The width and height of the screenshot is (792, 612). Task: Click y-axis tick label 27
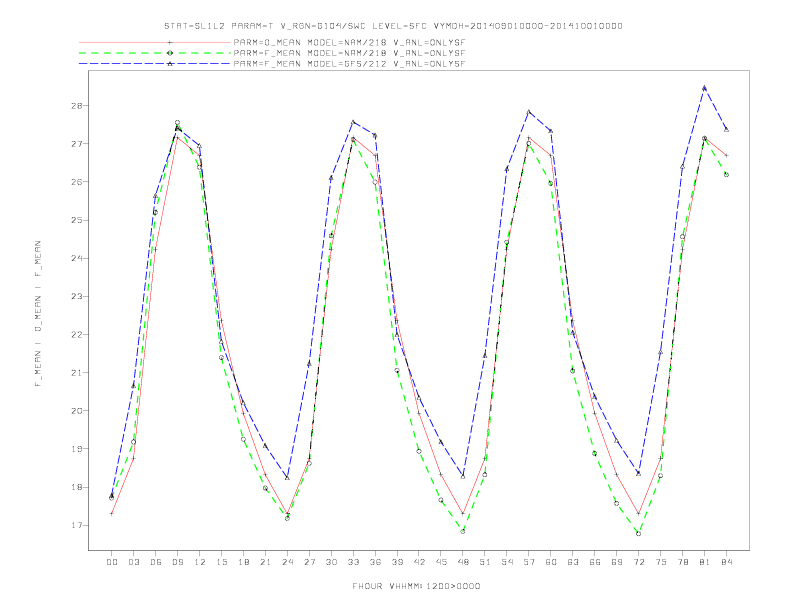click(x=77, y=144)
